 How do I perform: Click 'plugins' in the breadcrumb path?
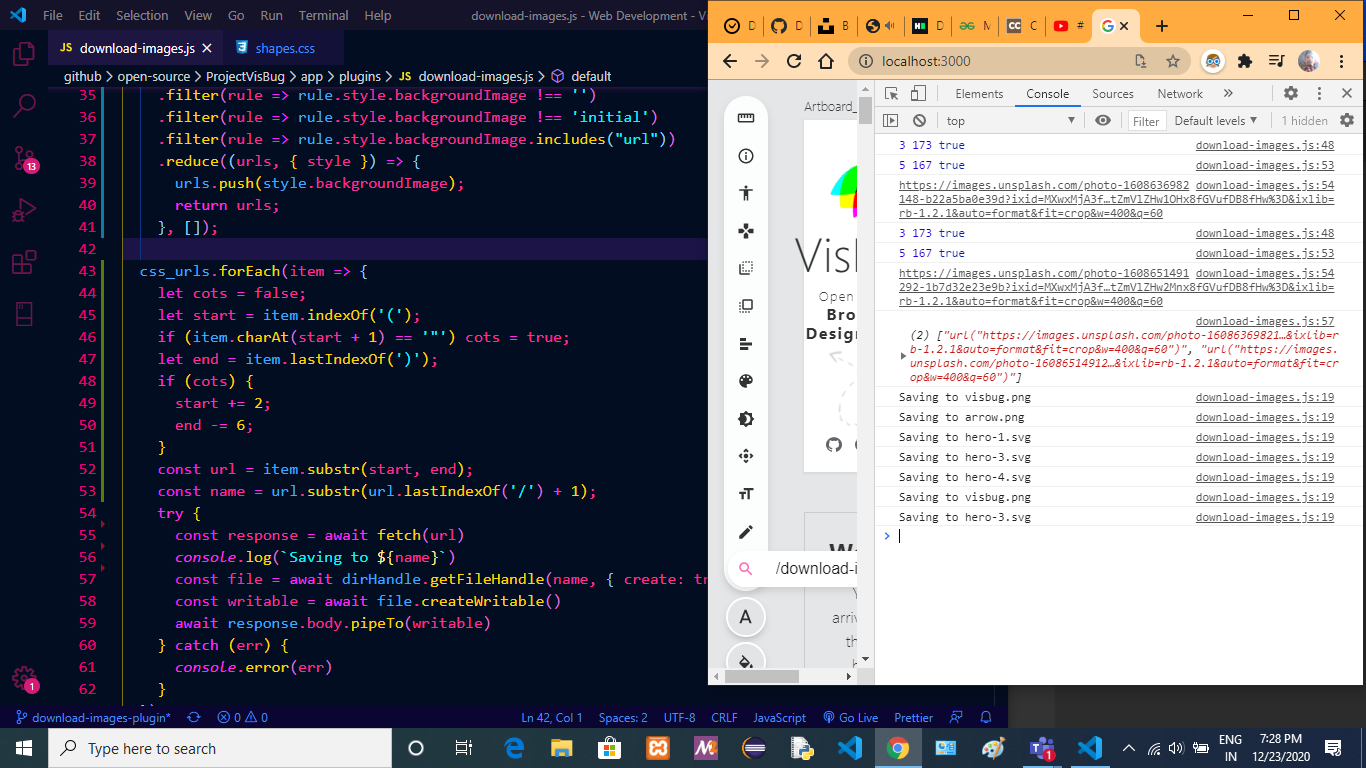pyautogui.click(x=359, y=76)
